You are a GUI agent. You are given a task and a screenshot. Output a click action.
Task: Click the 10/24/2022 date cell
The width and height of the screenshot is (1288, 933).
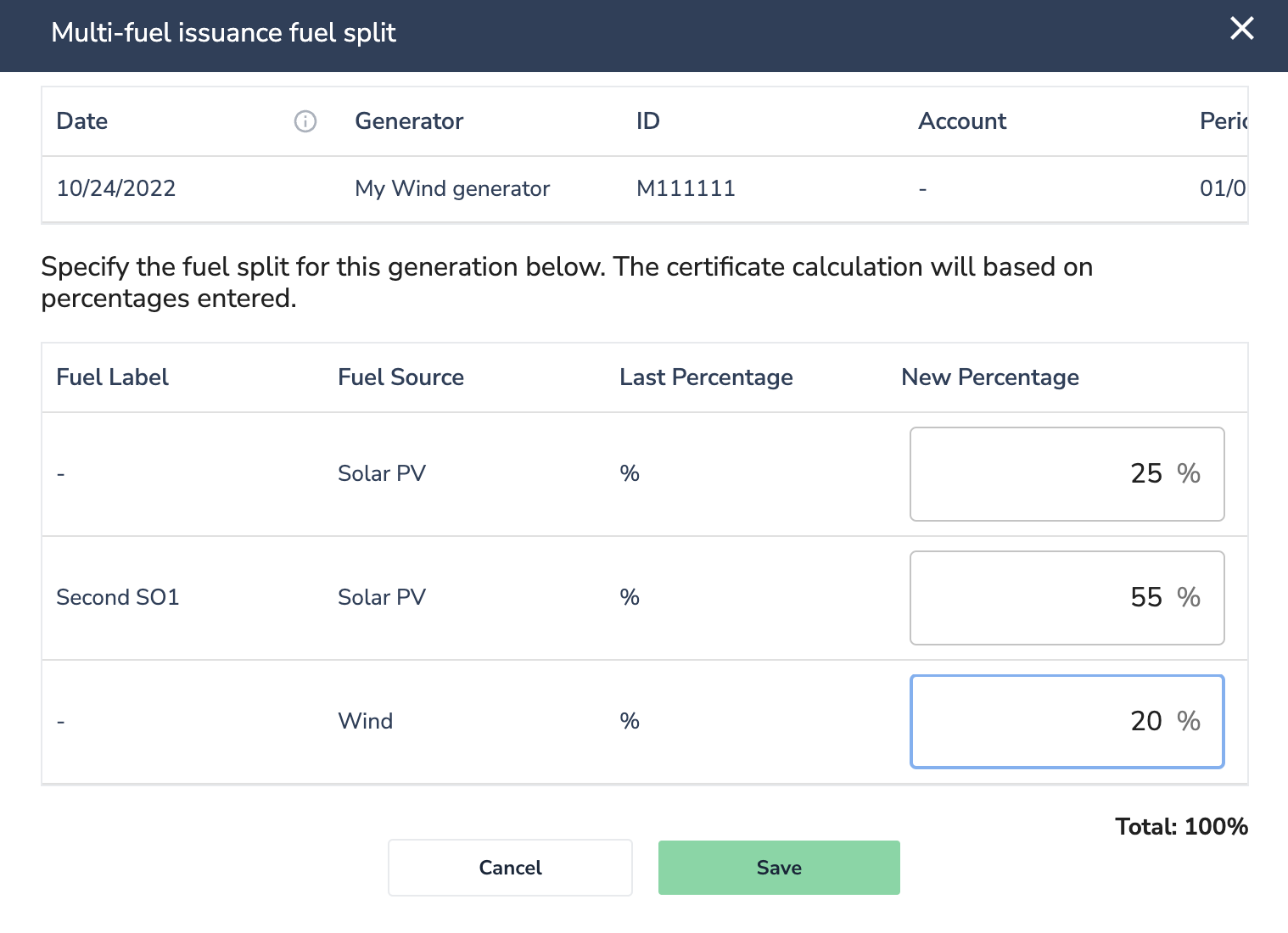[x=116, y=188]
